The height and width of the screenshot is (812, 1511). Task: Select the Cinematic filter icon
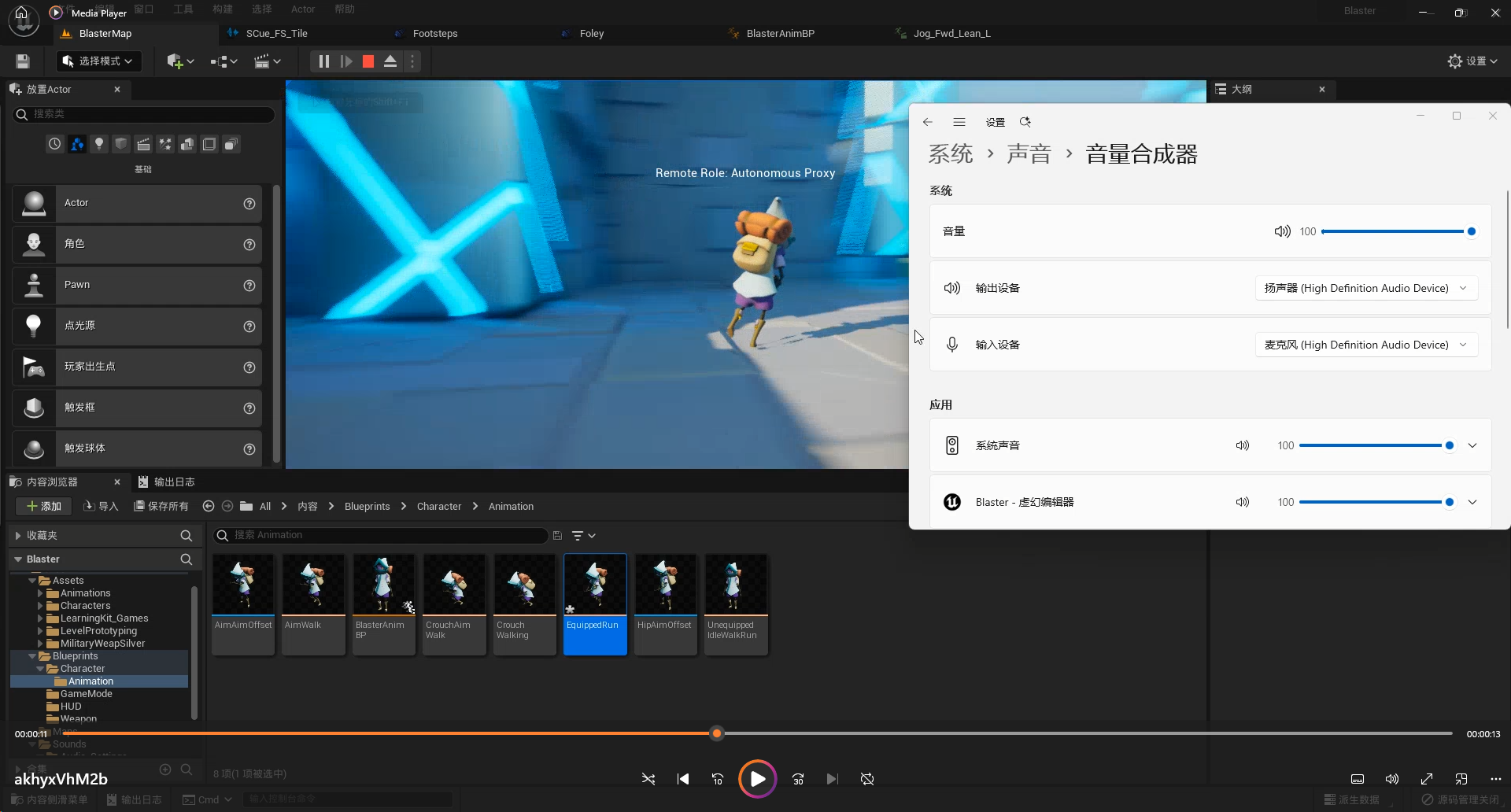pos(143,144)
